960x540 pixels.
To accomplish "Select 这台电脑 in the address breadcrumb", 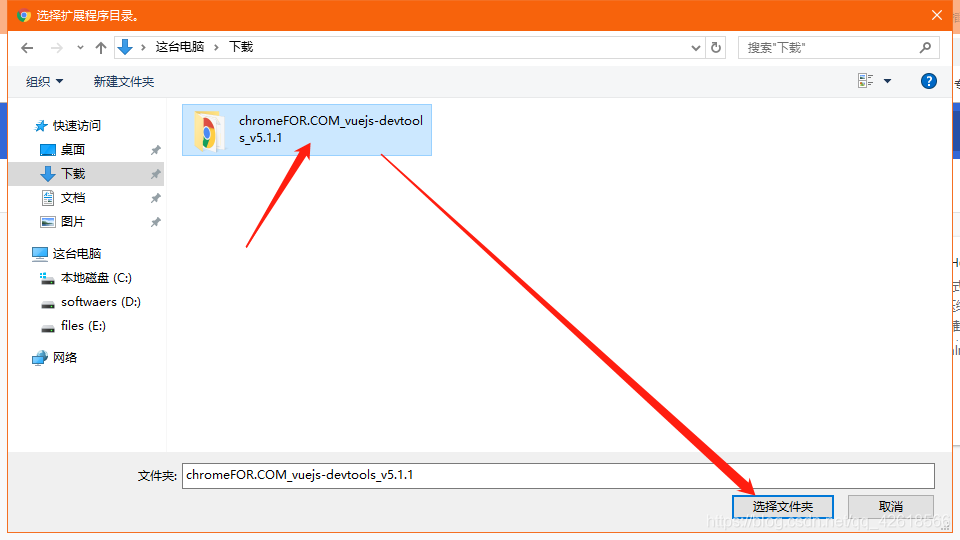I will [179, 47].
